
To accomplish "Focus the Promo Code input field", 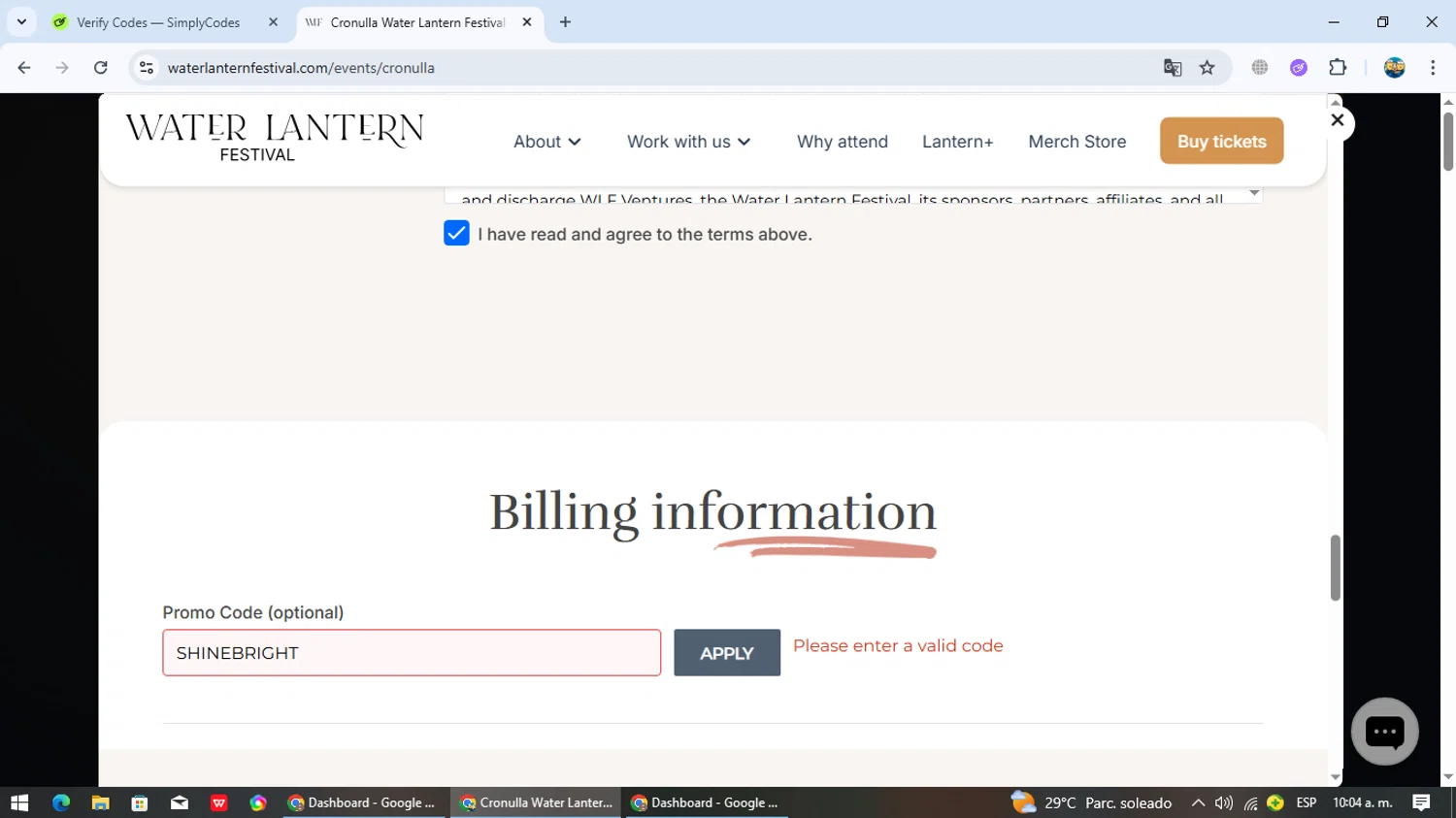I will click(x=412, y=653).
